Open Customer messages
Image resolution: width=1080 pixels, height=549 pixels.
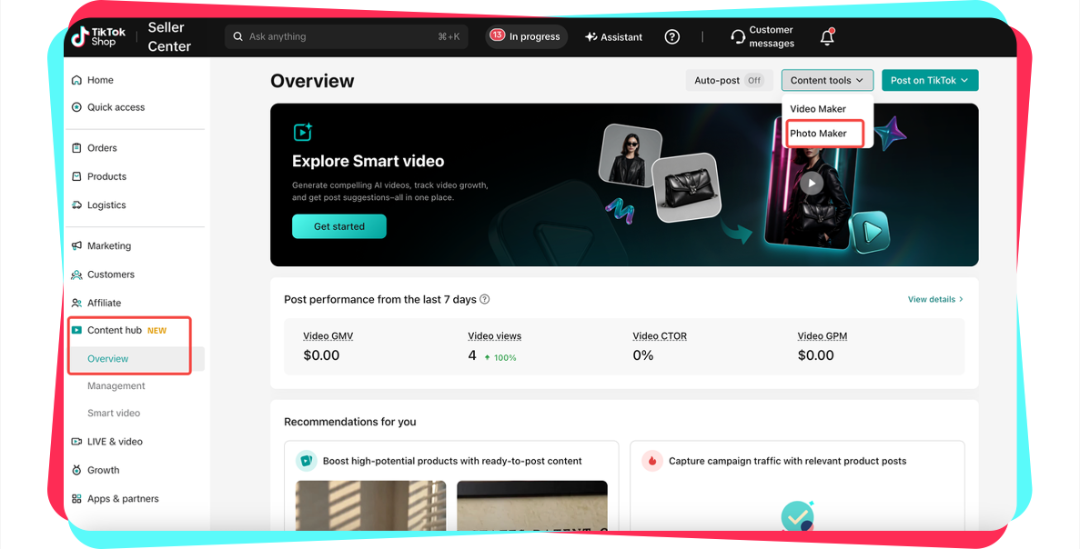(762, 37)
